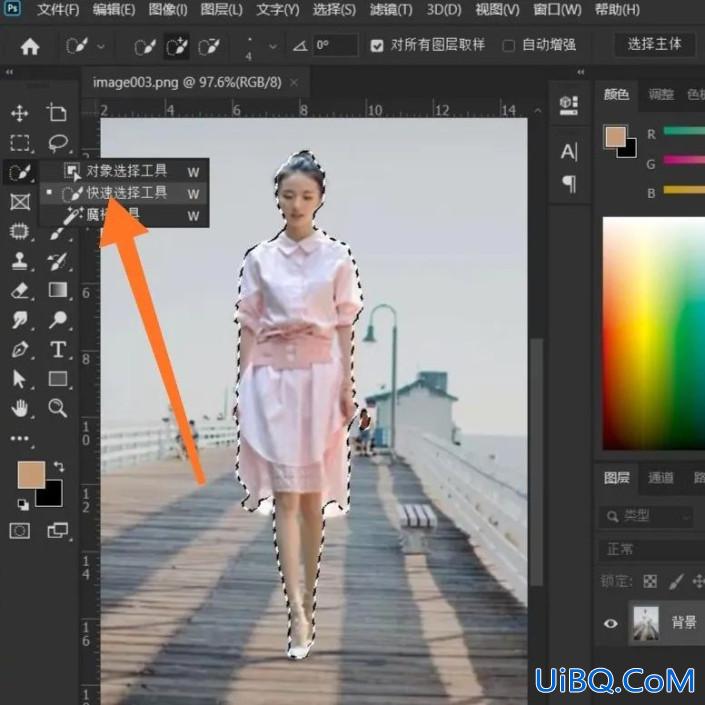Open 图像(I) menu

(x=168, y=9)
